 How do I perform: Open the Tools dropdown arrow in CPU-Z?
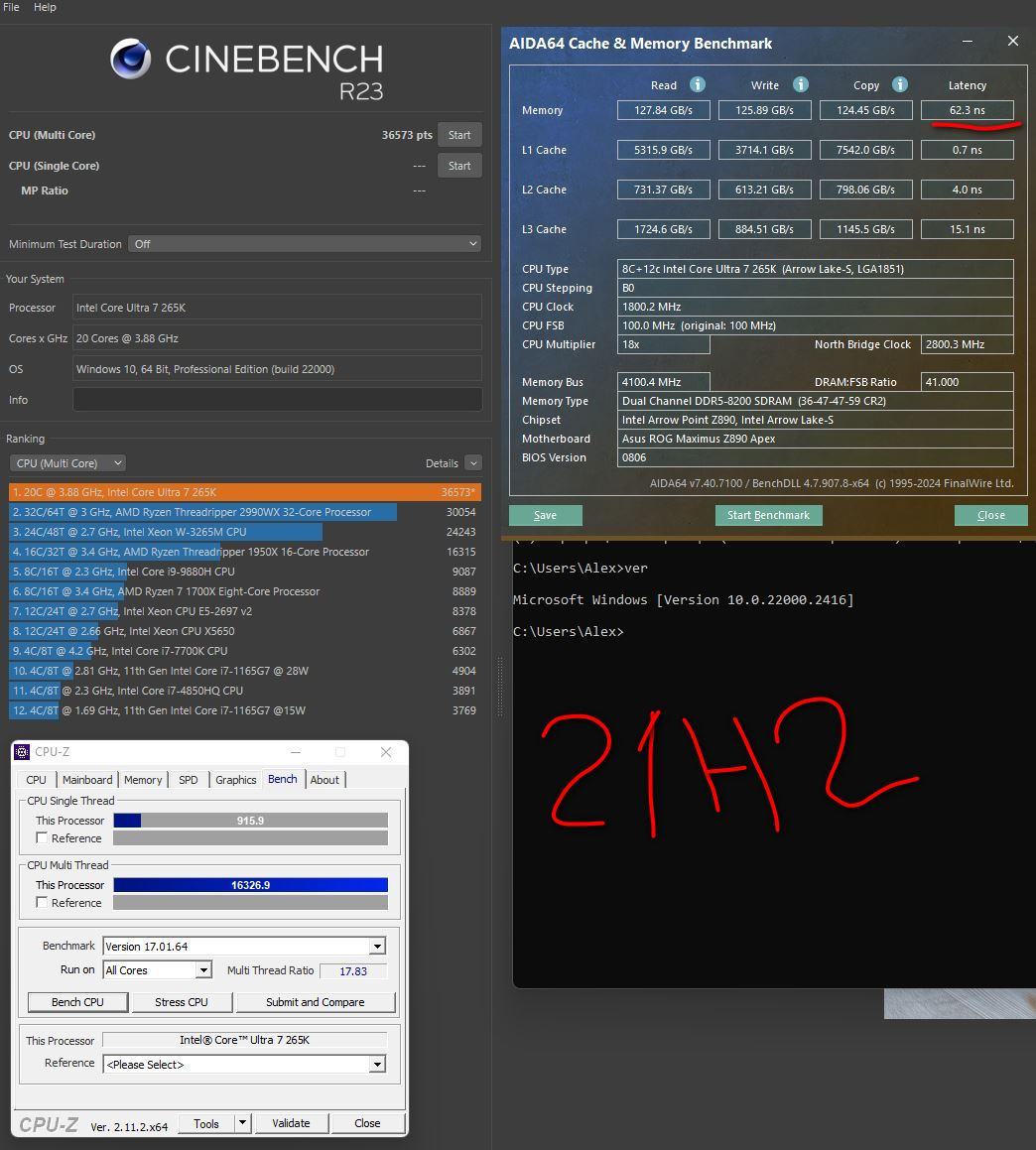243,1123
